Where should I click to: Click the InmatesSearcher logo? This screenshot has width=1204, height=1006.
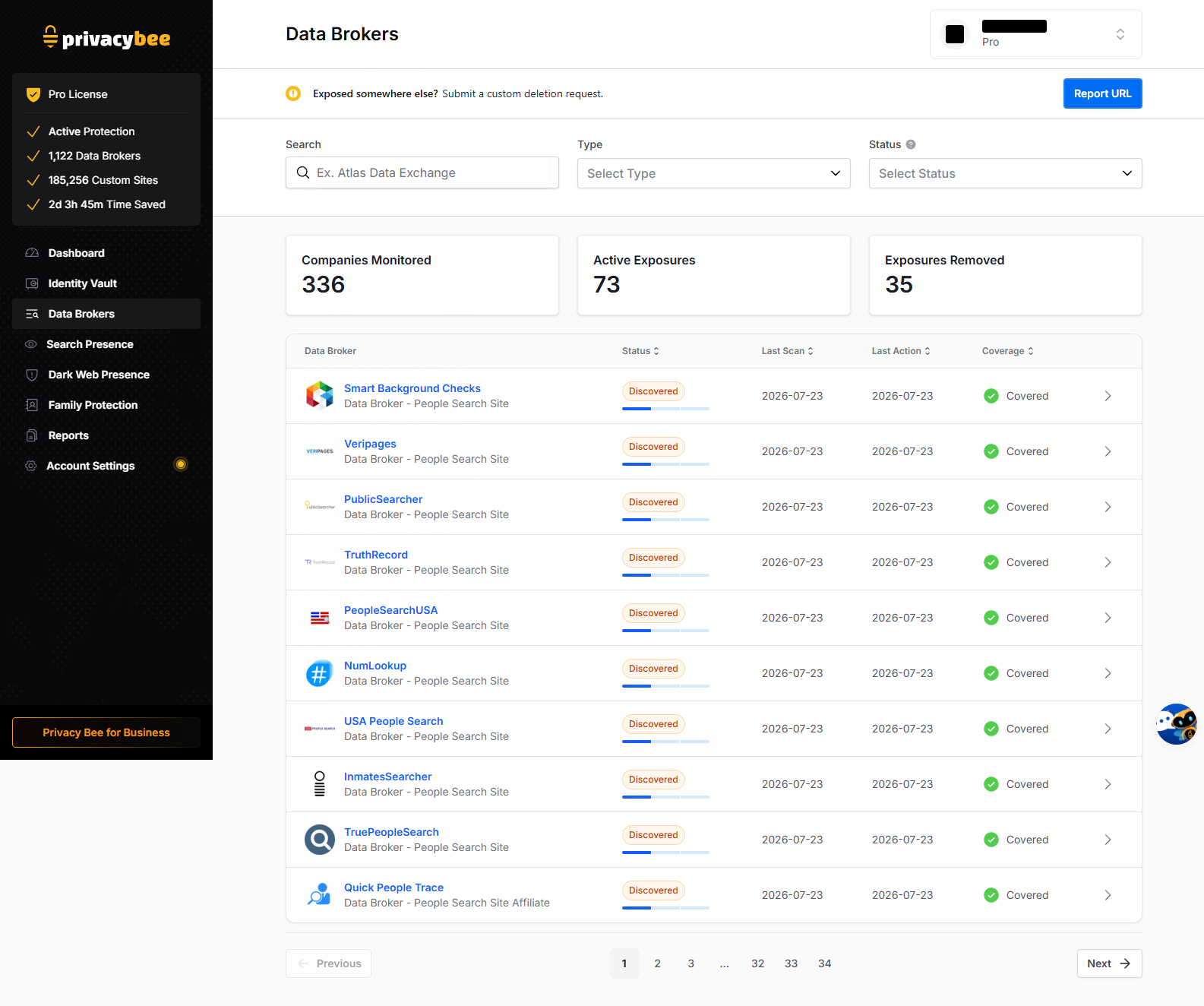[320, 783]
